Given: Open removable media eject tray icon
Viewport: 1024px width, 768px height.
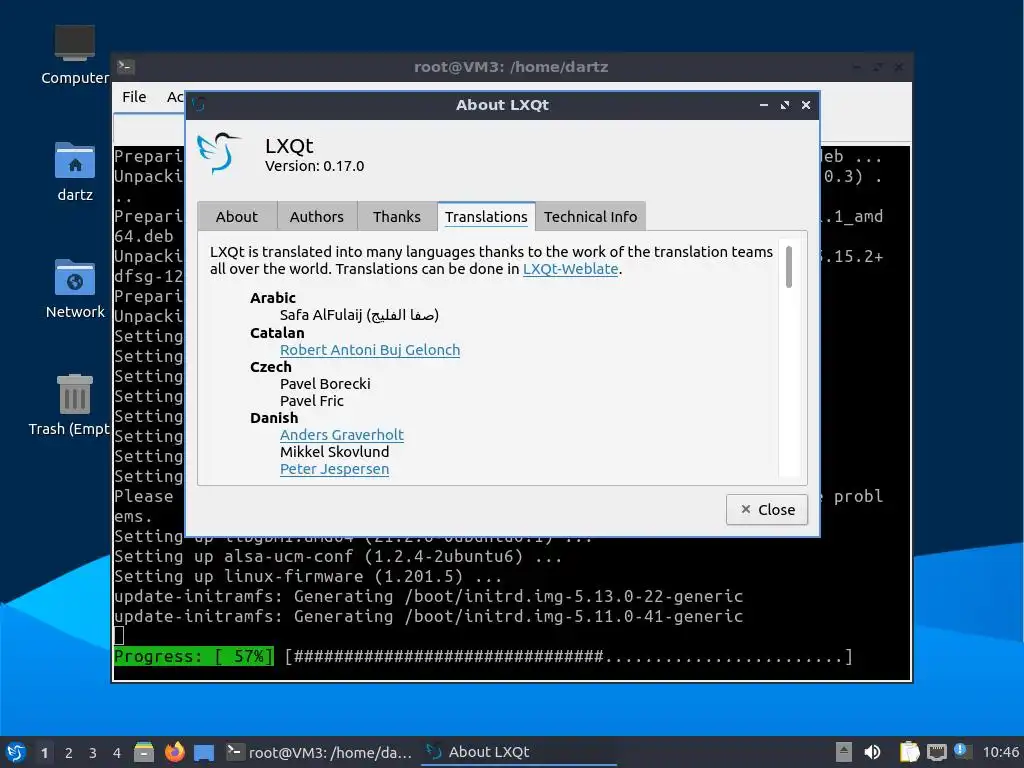Looking at the screenshot, I should coord(843,752).
